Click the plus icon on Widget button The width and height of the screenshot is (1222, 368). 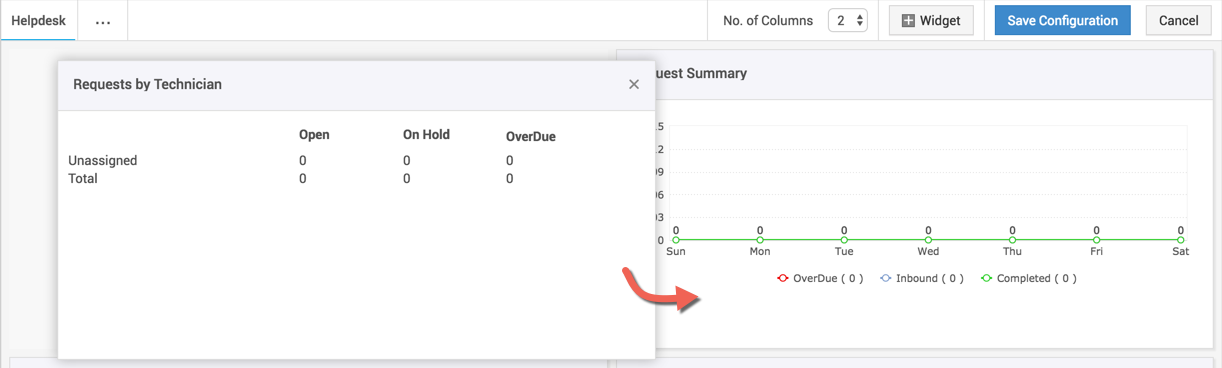click(x=908, y=20)
